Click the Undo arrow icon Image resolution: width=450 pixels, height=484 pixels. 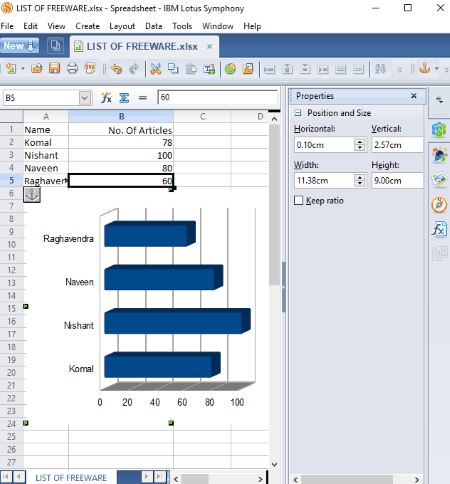pos(116,69)
